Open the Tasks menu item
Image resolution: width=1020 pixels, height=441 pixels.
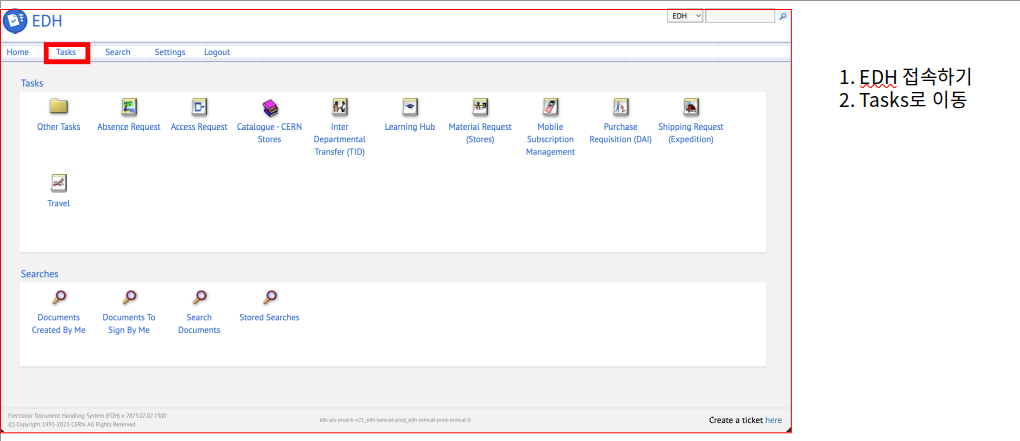point(66,52)
